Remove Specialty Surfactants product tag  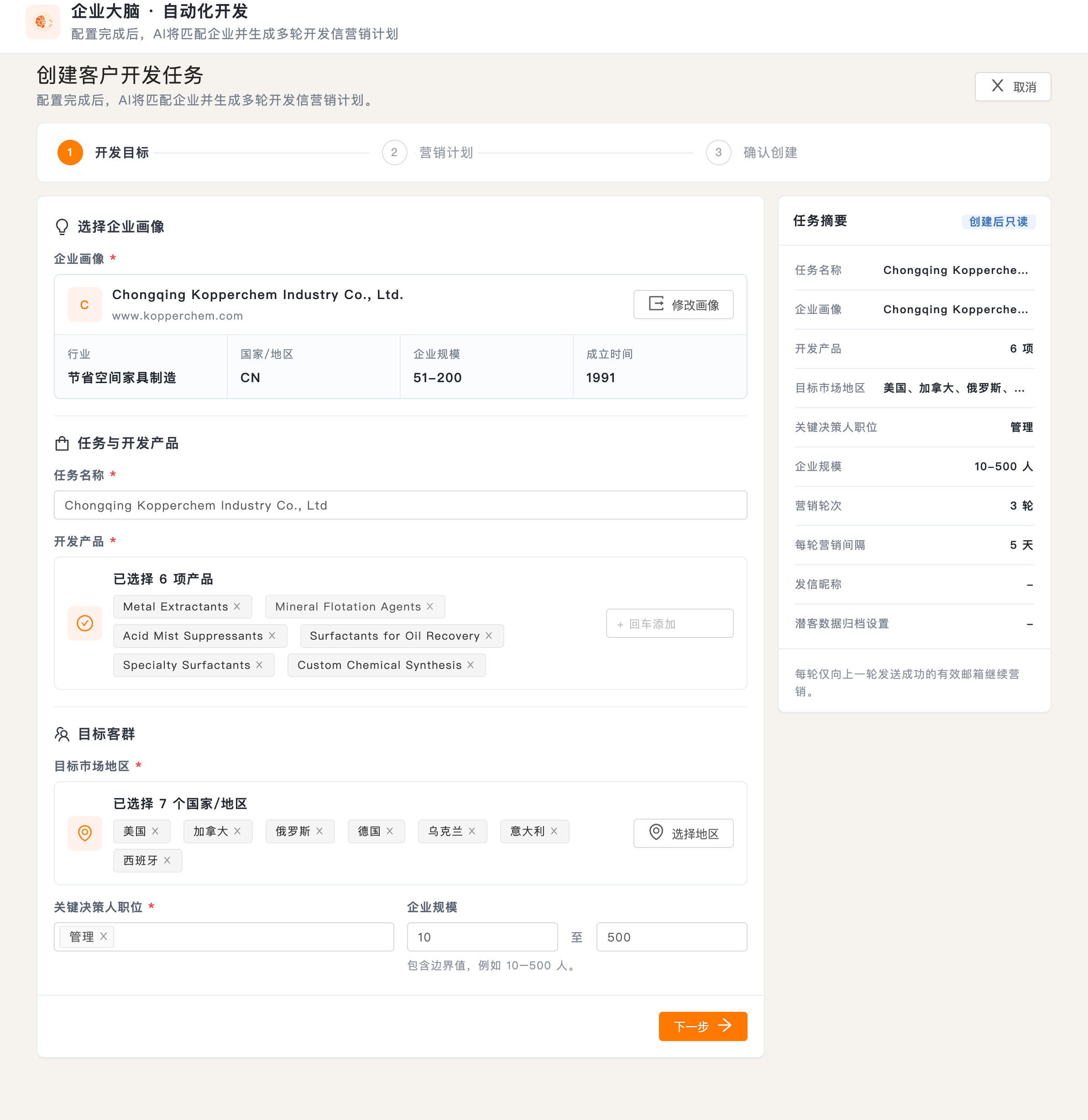(259, 665)
